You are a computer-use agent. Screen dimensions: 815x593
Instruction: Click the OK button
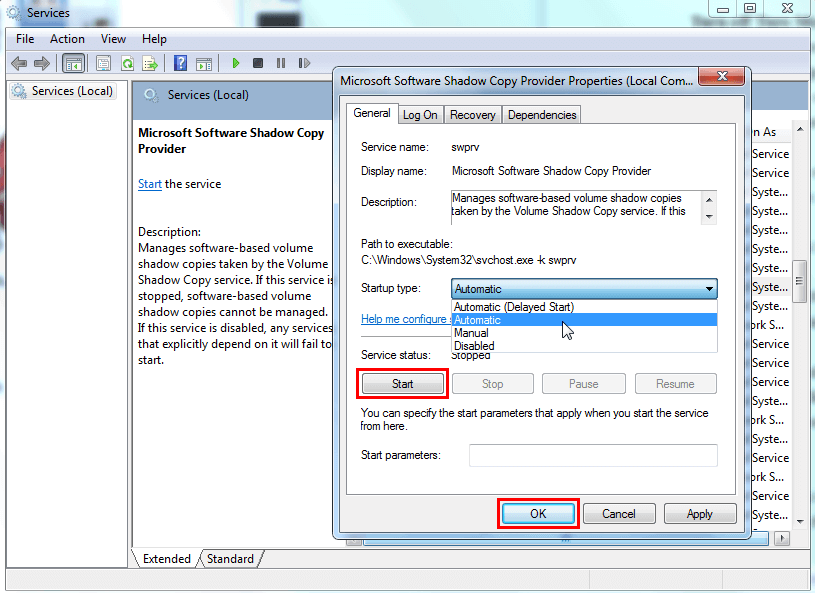[x=538, y=514]
